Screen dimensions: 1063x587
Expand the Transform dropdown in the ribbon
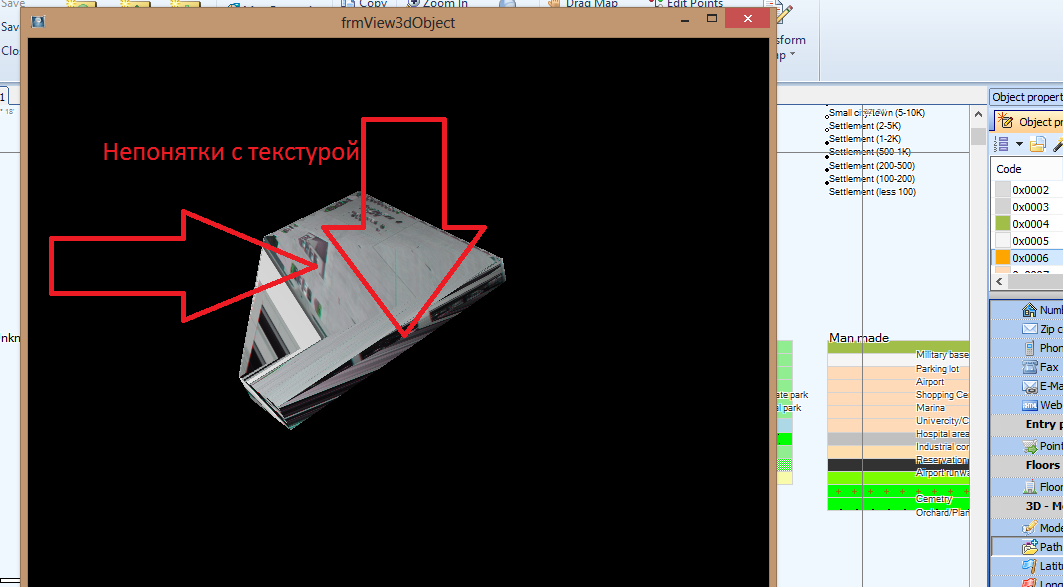[x=792, y=55]
